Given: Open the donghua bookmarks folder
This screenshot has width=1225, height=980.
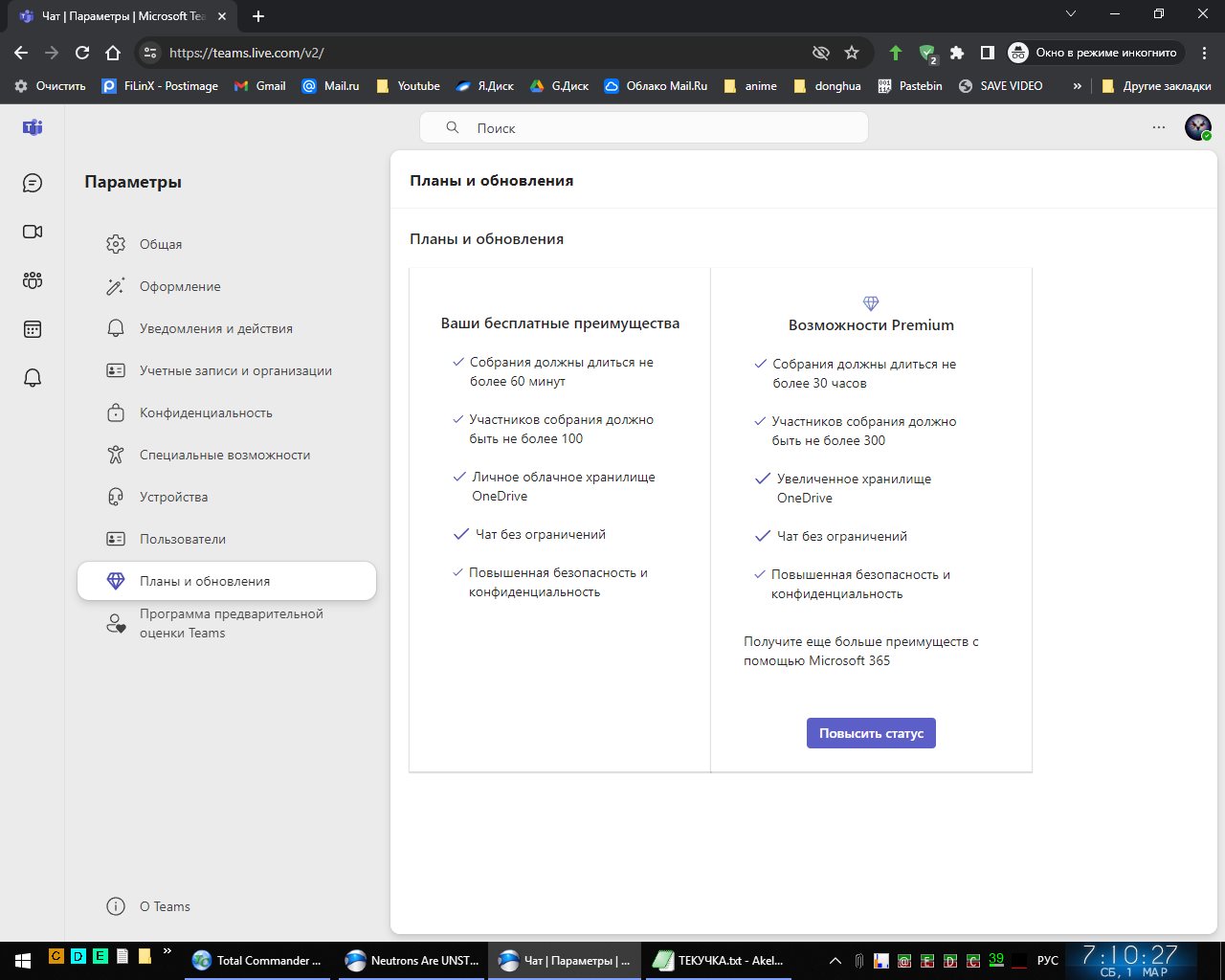Looking at the screenshot, I should [827, 86].
